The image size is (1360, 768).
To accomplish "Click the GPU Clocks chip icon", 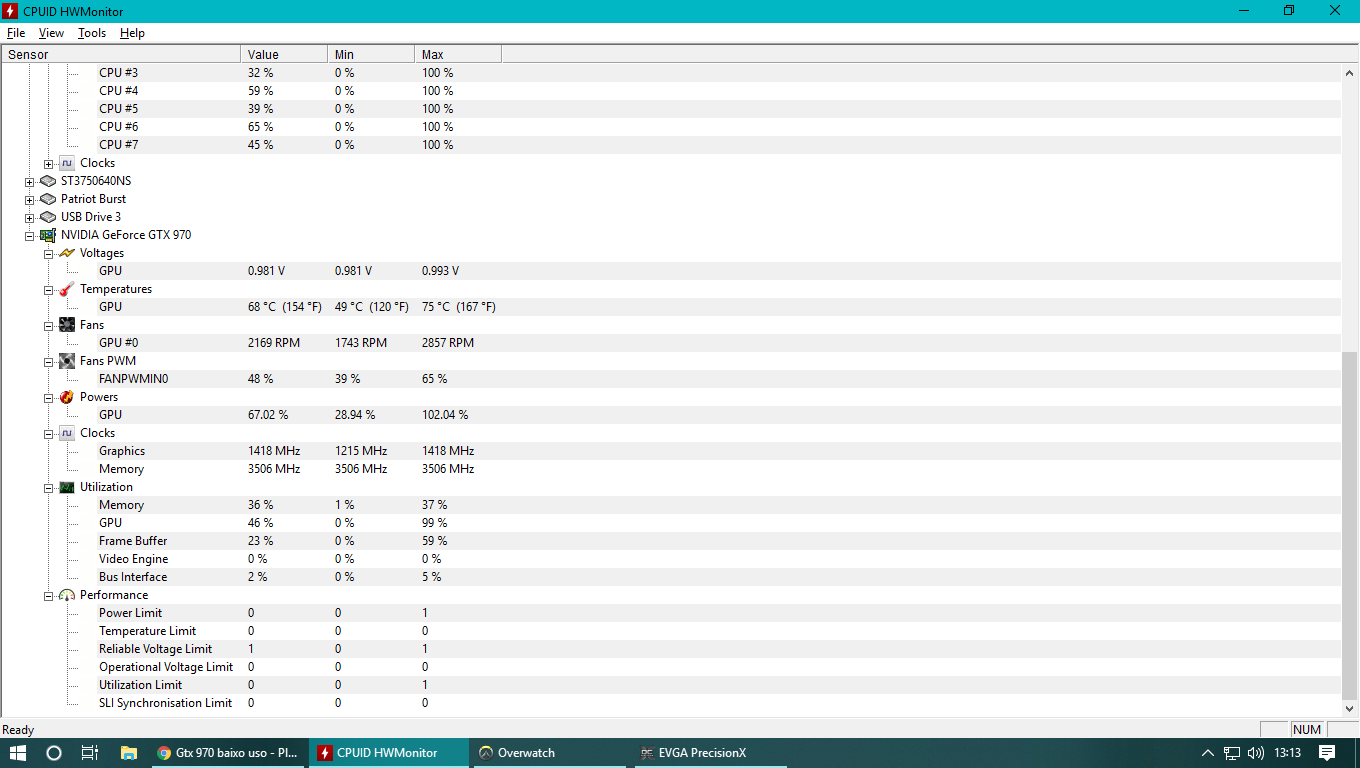I will pos(66,433).
